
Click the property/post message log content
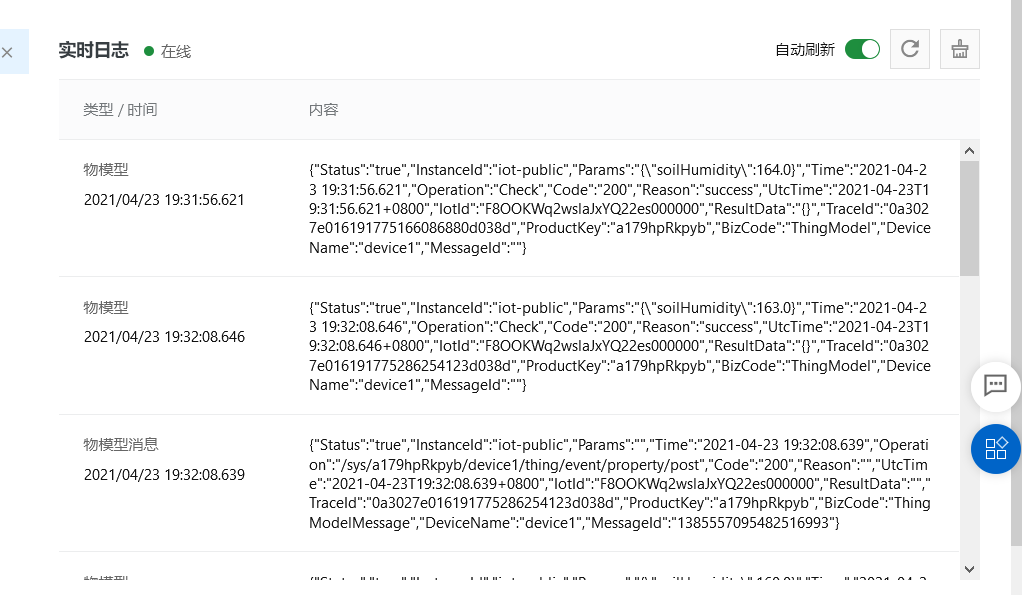[619, 484]
